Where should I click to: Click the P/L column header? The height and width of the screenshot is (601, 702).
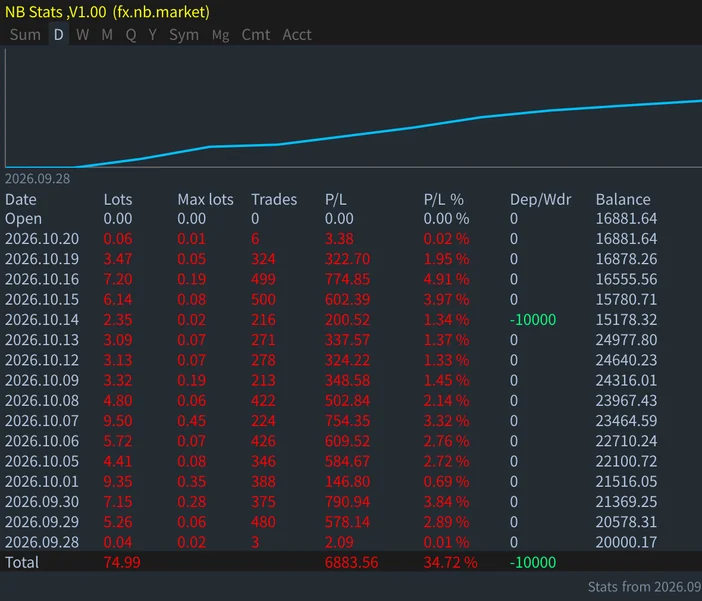(336, 199)
